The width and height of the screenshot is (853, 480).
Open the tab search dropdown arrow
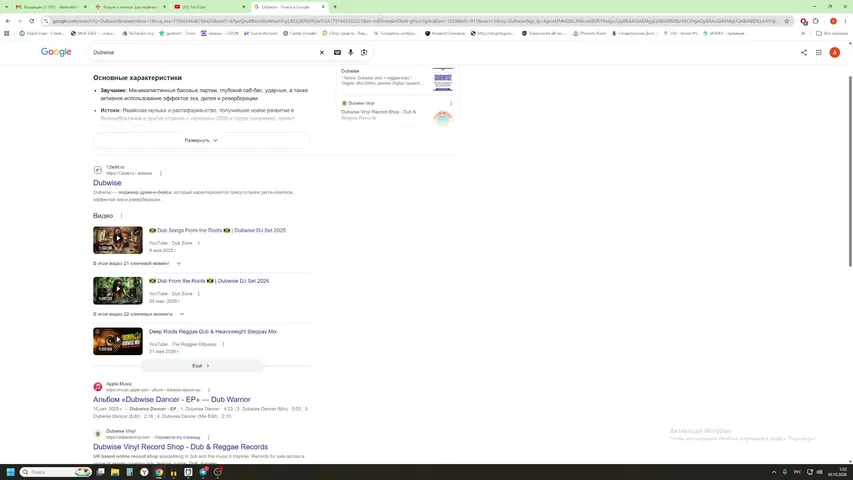(x=7, y=7)
